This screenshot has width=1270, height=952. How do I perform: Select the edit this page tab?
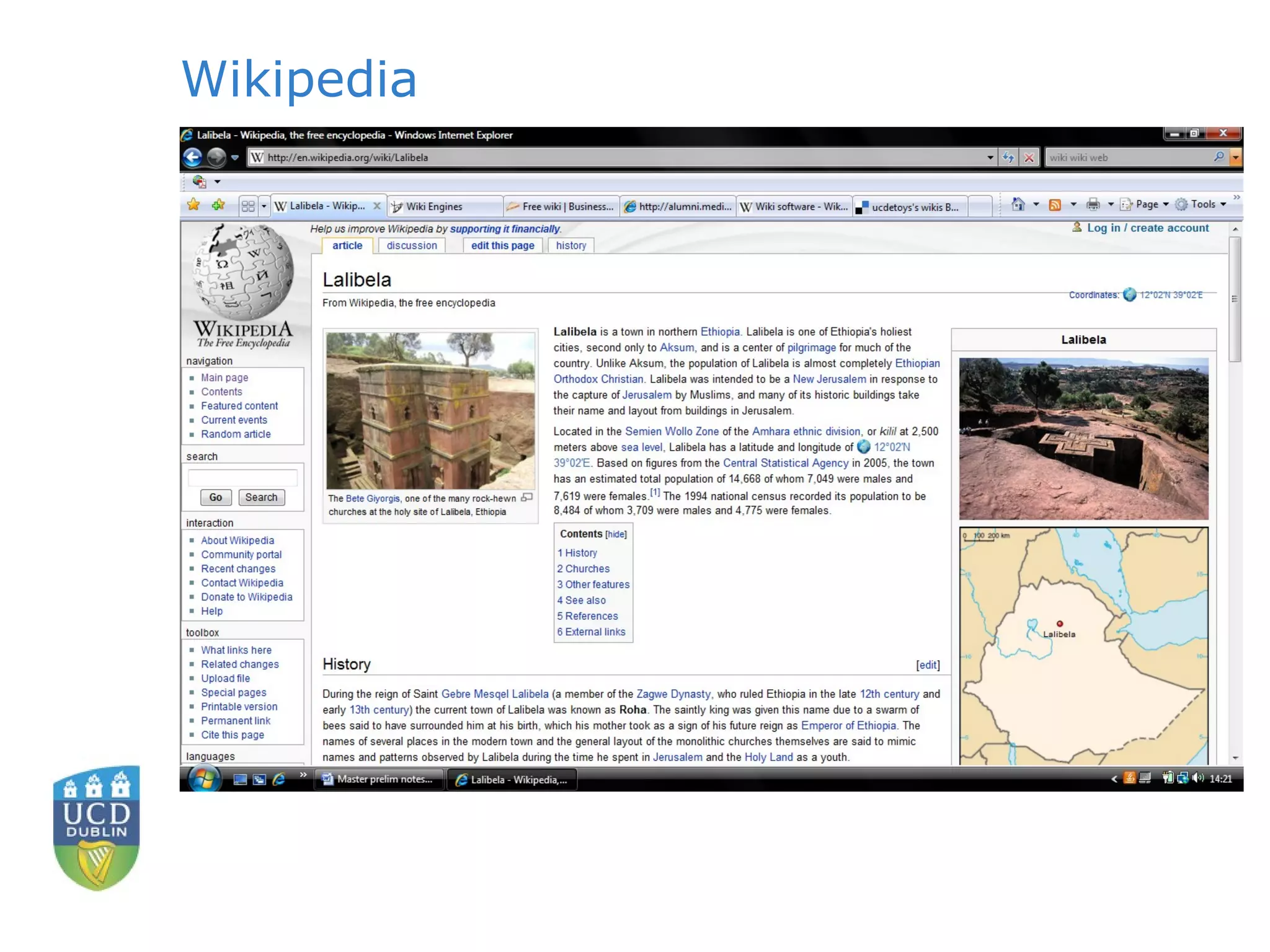pos(503,245)
